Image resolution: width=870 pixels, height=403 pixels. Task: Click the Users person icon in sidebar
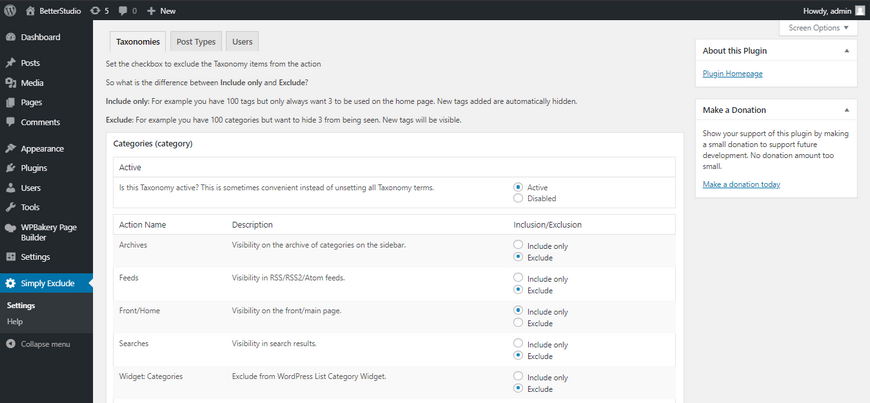(10, 188)
